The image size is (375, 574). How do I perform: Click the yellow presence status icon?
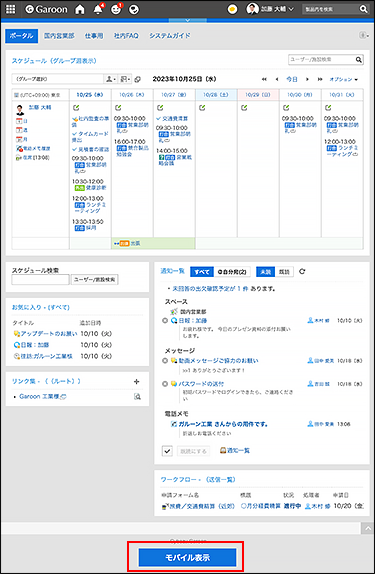tap(232, 10)
